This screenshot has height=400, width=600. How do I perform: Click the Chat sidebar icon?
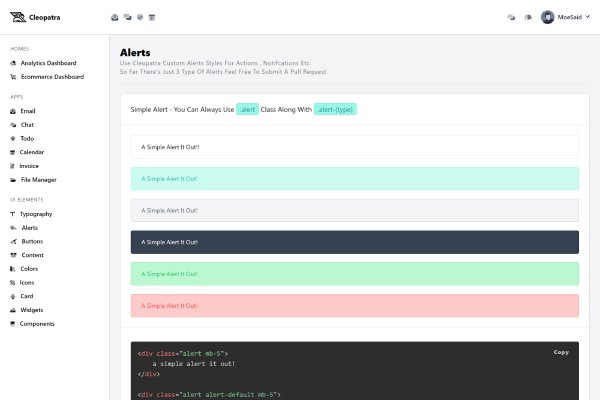[x=13, y=125]
